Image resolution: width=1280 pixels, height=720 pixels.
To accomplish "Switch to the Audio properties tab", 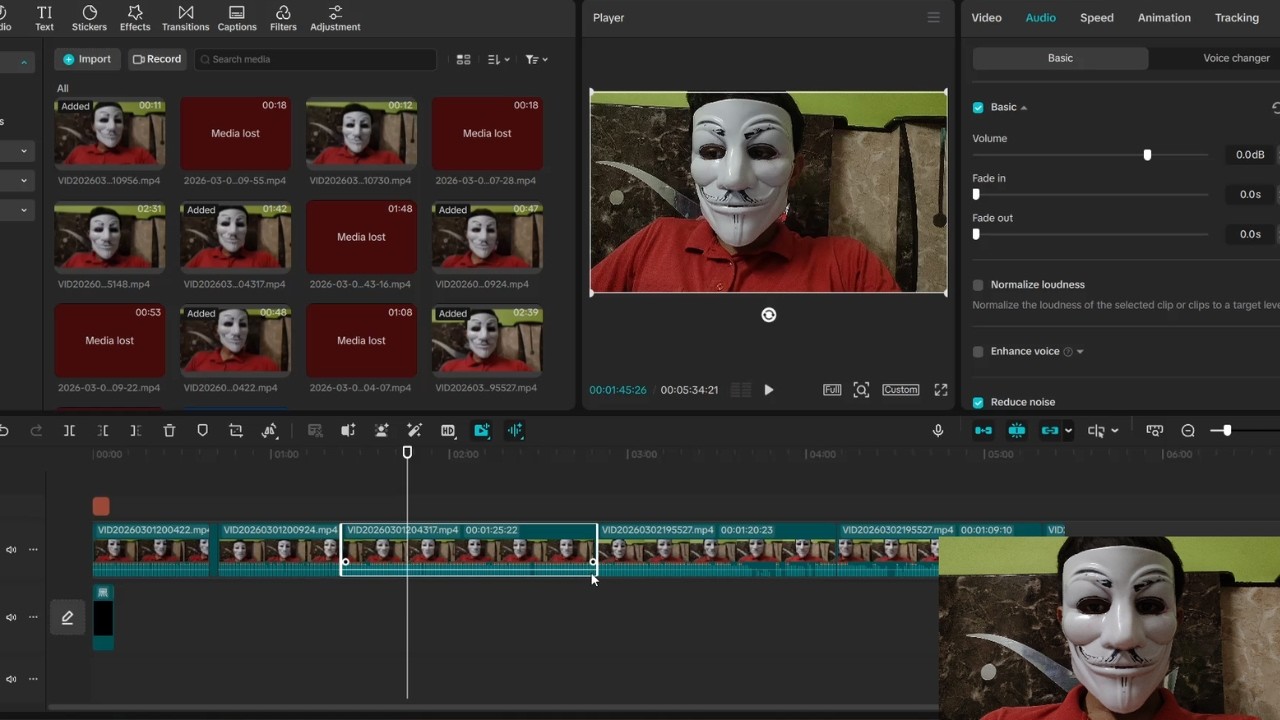I will 1040,18.
